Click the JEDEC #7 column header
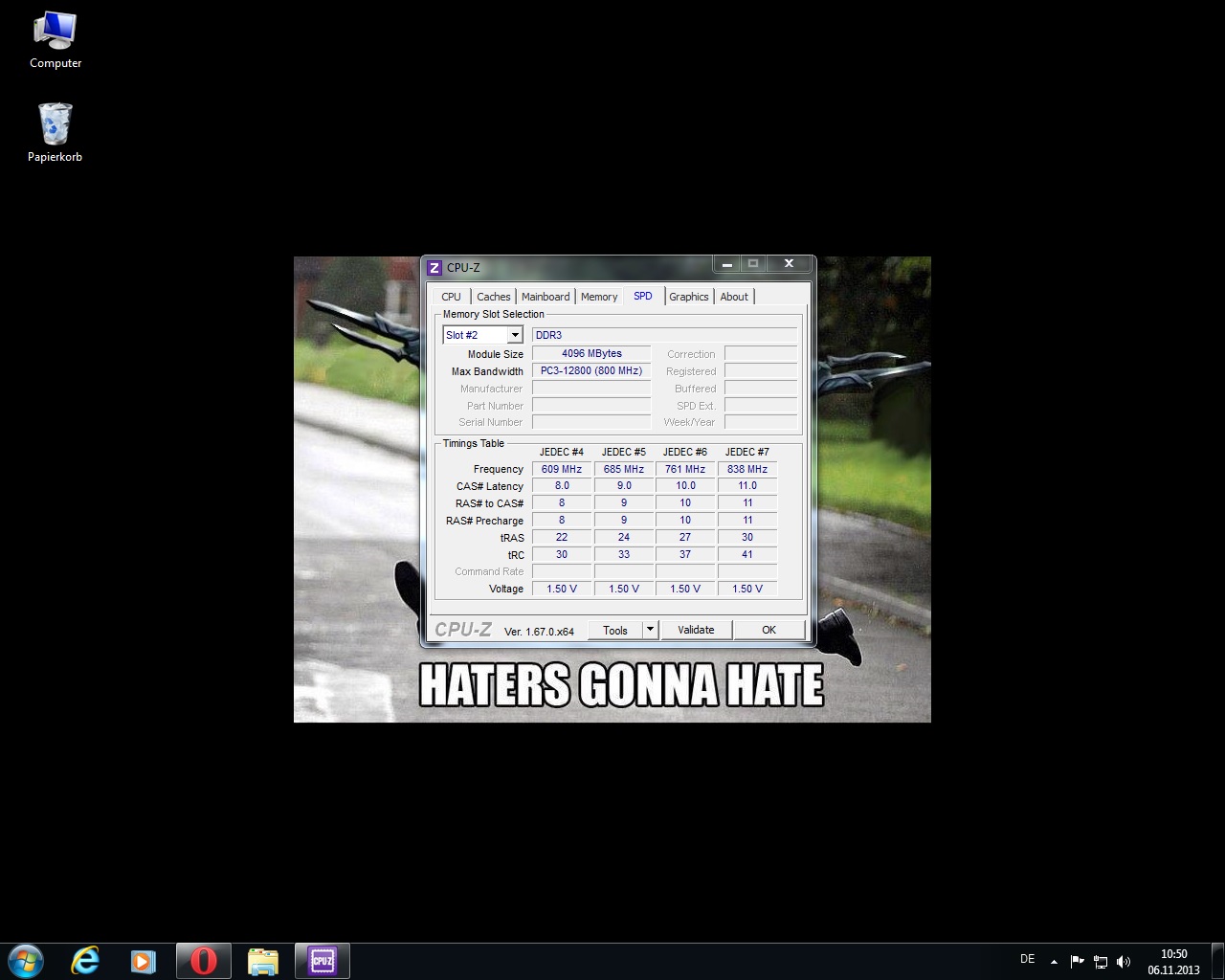Viewport: 1225px width, 980px height. (747, 452)
